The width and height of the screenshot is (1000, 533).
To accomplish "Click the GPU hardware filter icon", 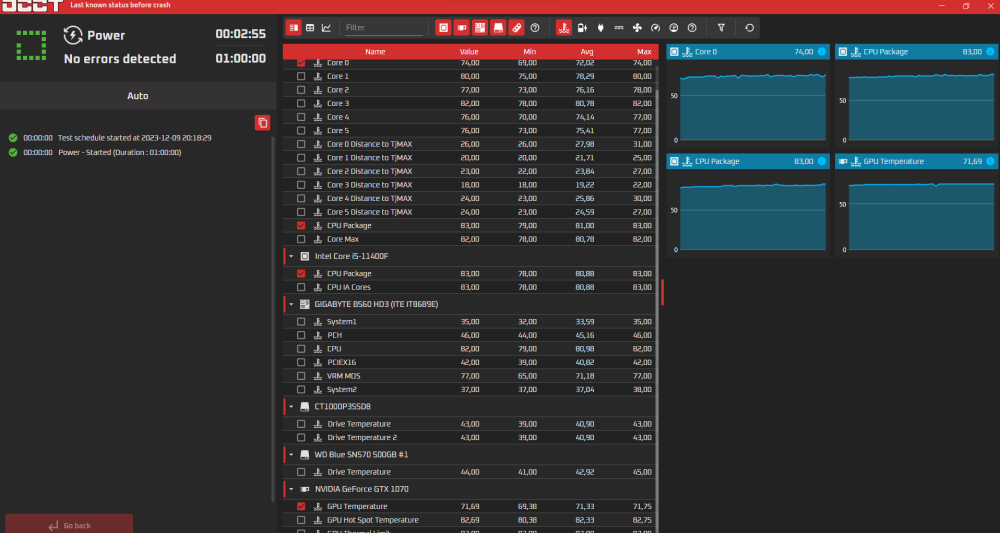I will pyautogui.click(x=462, y=27).
